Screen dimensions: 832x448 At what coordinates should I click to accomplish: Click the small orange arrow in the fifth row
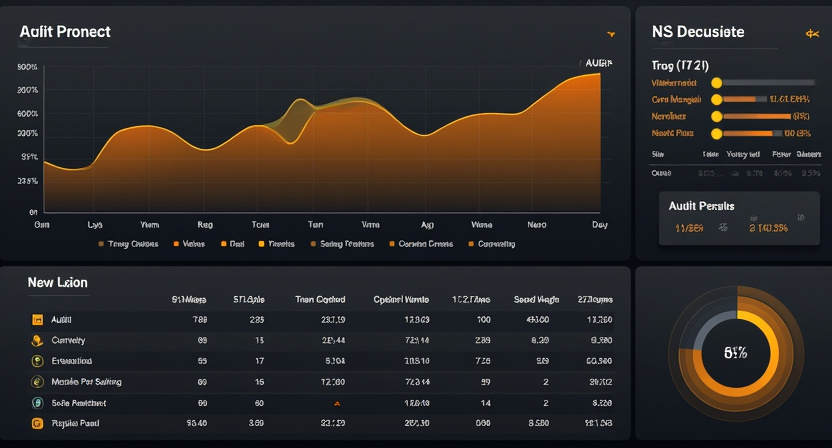click(336, 404)
